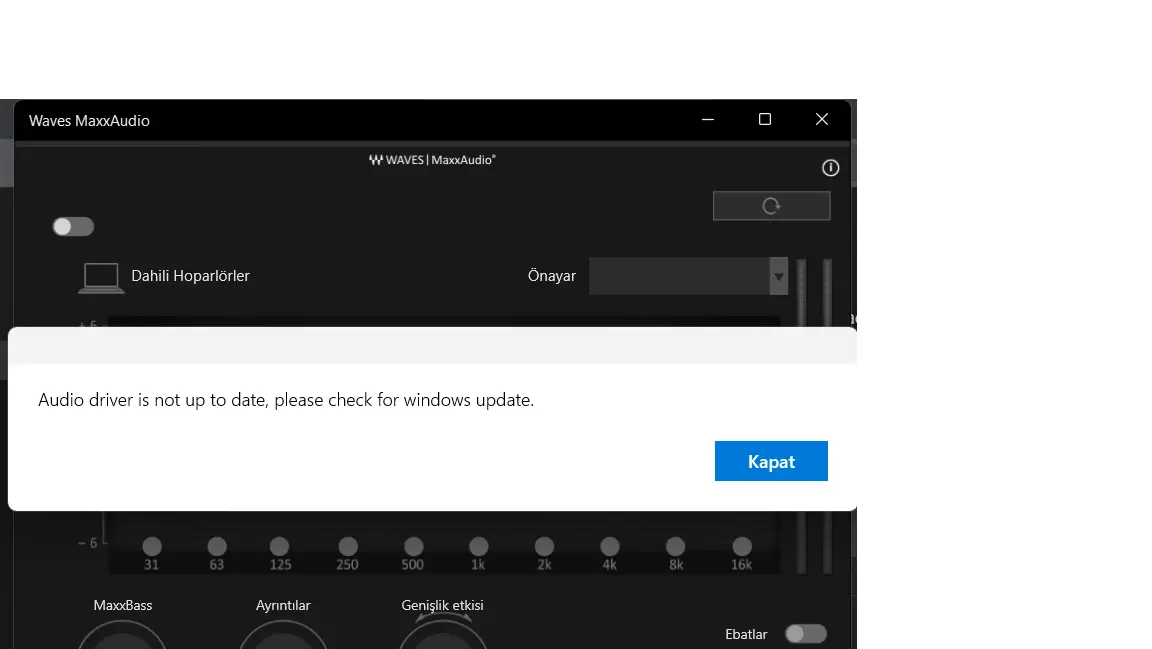Click the audio driver warning message text

point(286,400)
